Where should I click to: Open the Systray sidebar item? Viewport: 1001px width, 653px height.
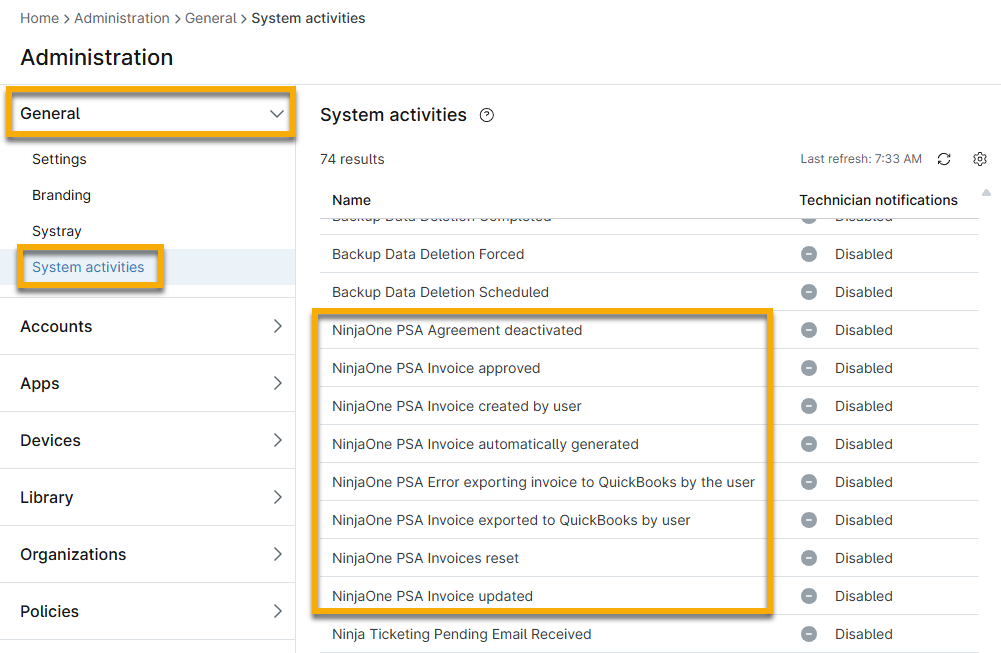pos(56,231)
